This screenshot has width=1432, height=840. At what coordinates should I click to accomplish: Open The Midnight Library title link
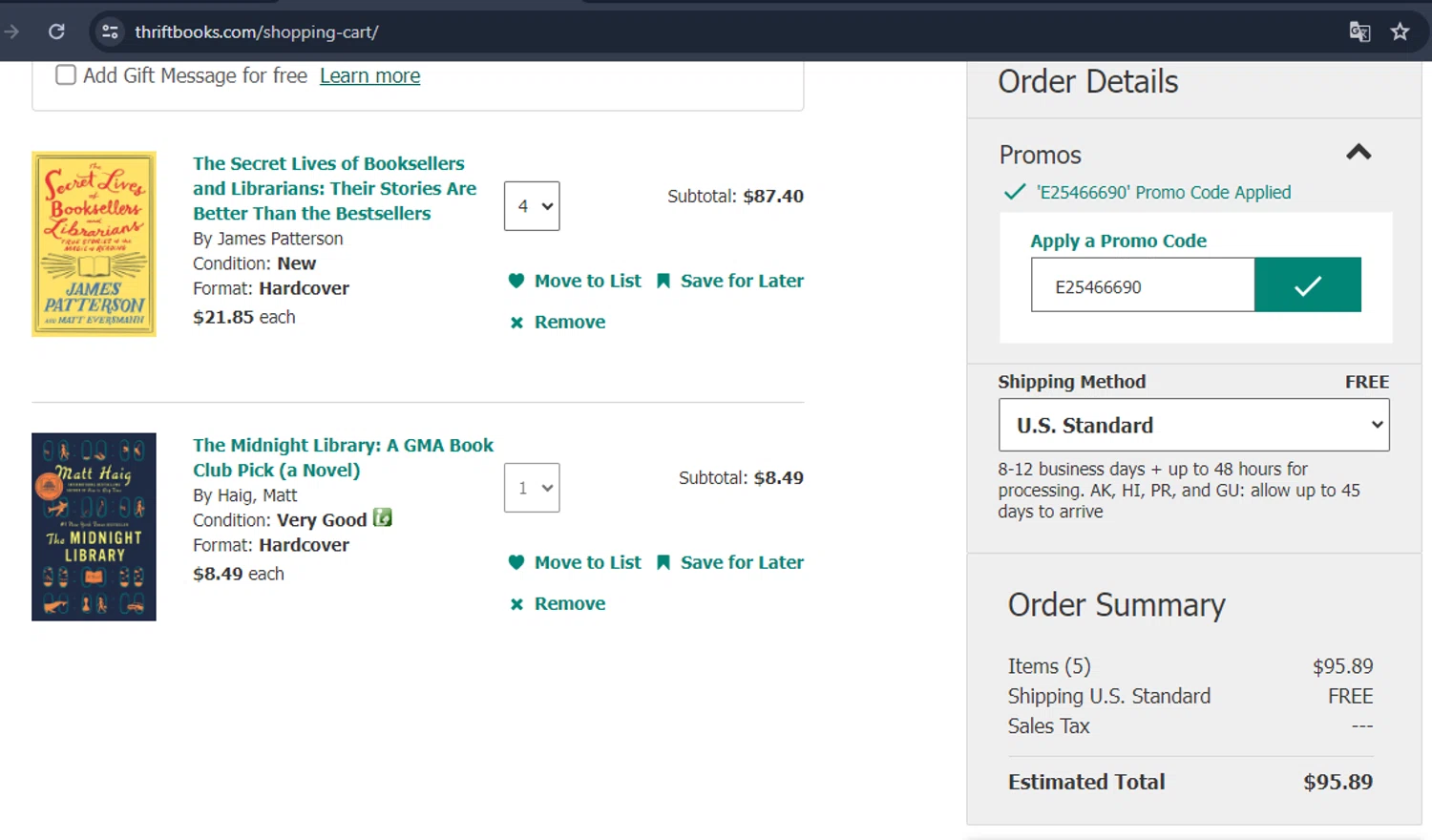coord(343,457)
